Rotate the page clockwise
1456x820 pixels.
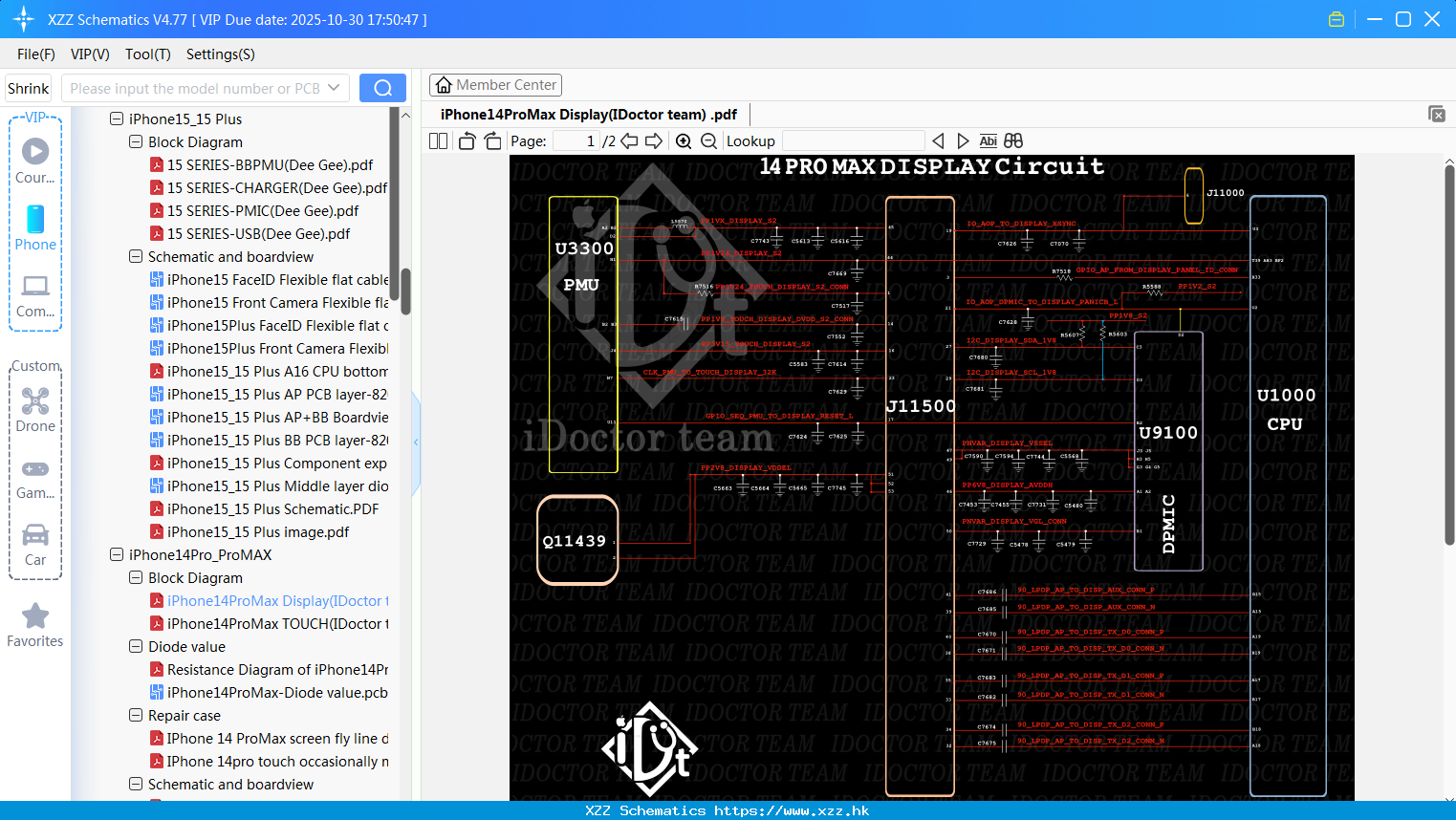pos(492,140)
